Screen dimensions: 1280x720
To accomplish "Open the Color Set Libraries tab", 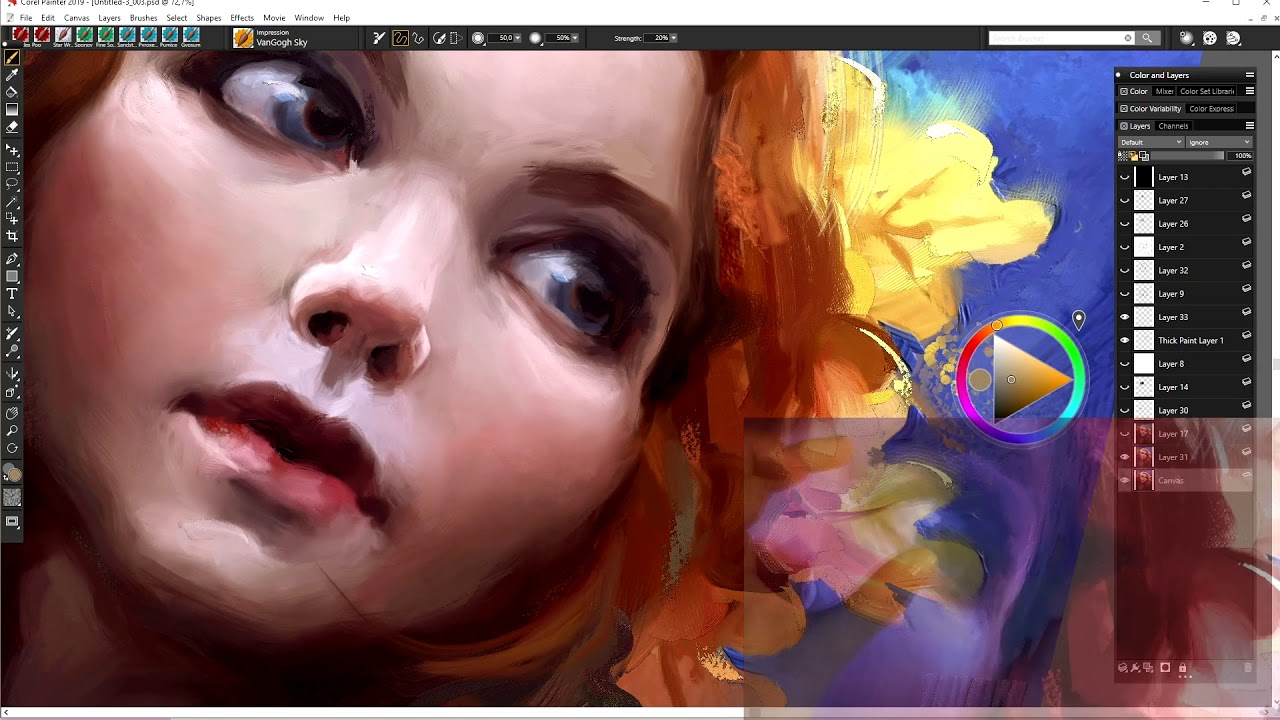I will (x=1207, y=91).
